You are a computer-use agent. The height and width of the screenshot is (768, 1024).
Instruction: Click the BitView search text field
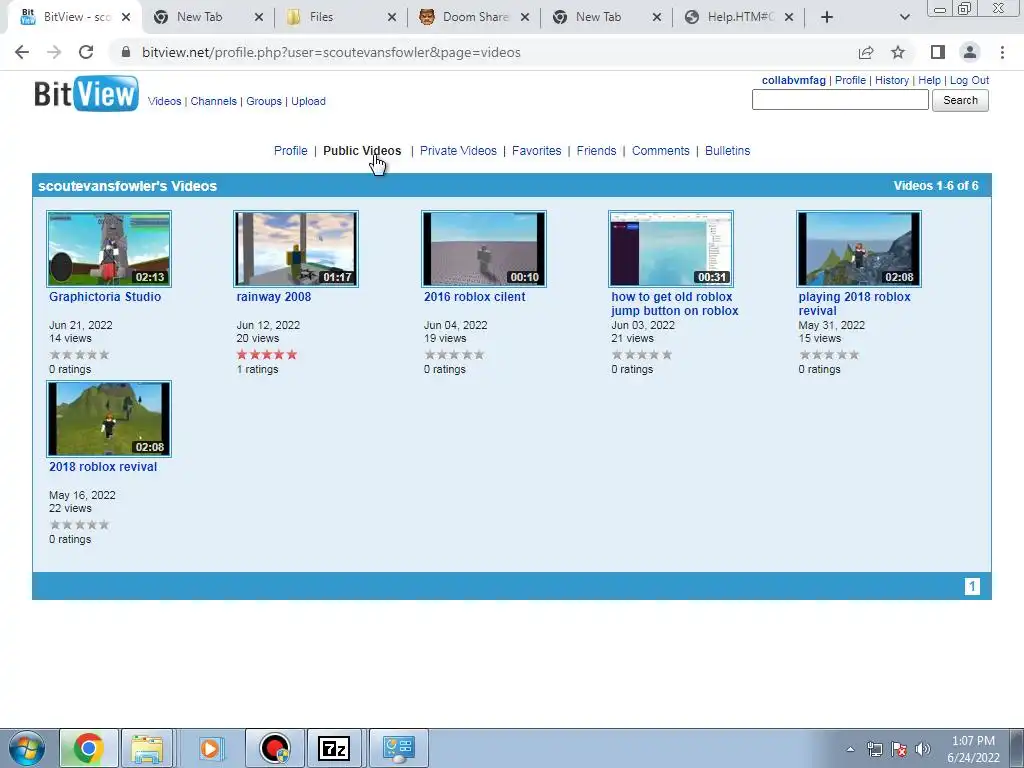click(x=840, y=100)
